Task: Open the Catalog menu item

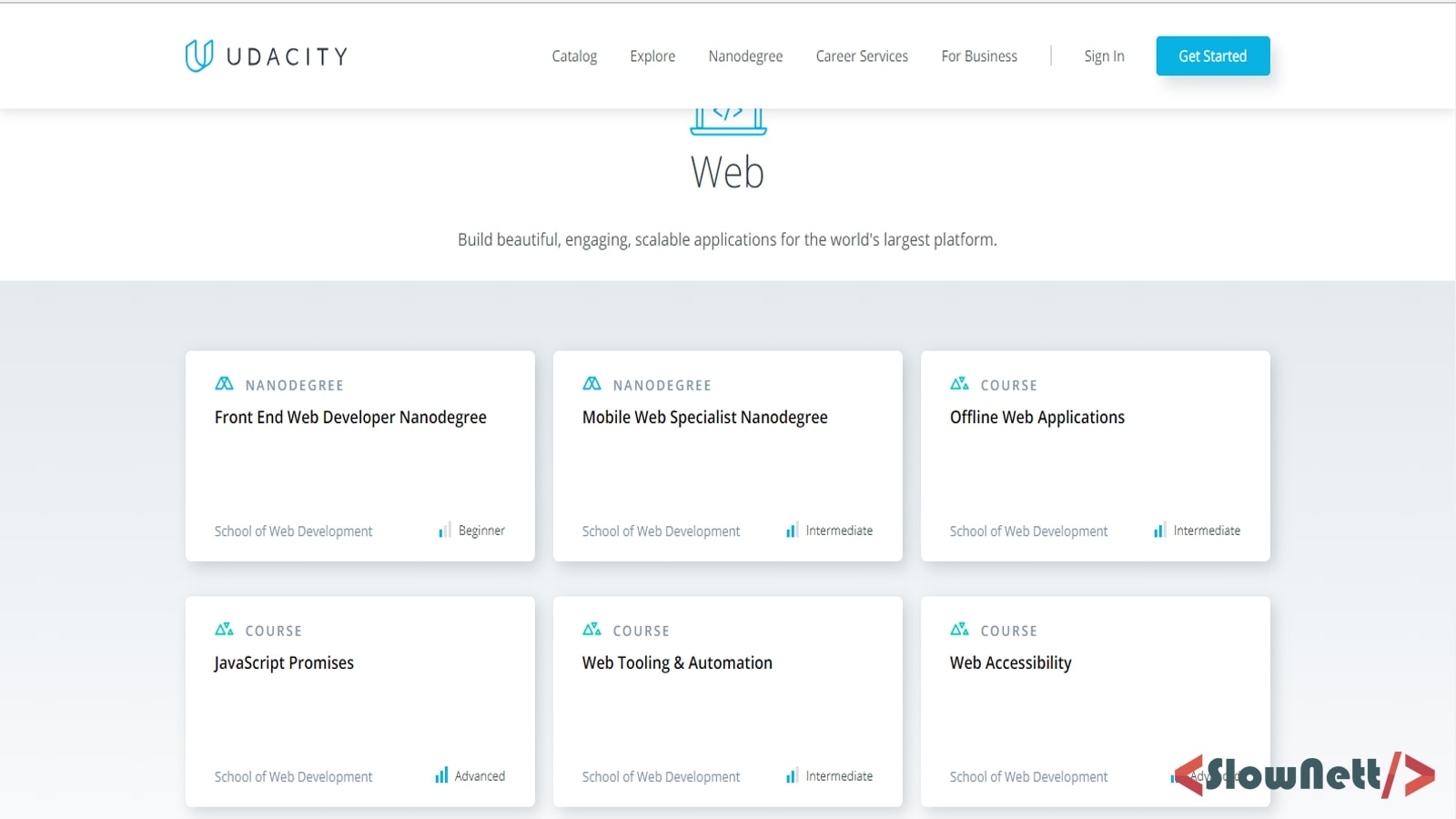Action: [x=574, y=56]
